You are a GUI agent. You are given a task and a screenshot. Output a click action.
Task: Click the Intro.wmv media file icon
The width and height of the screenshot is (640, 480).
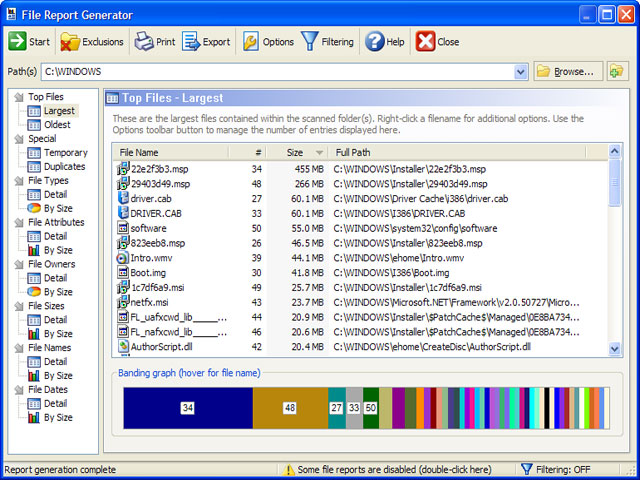122,258
